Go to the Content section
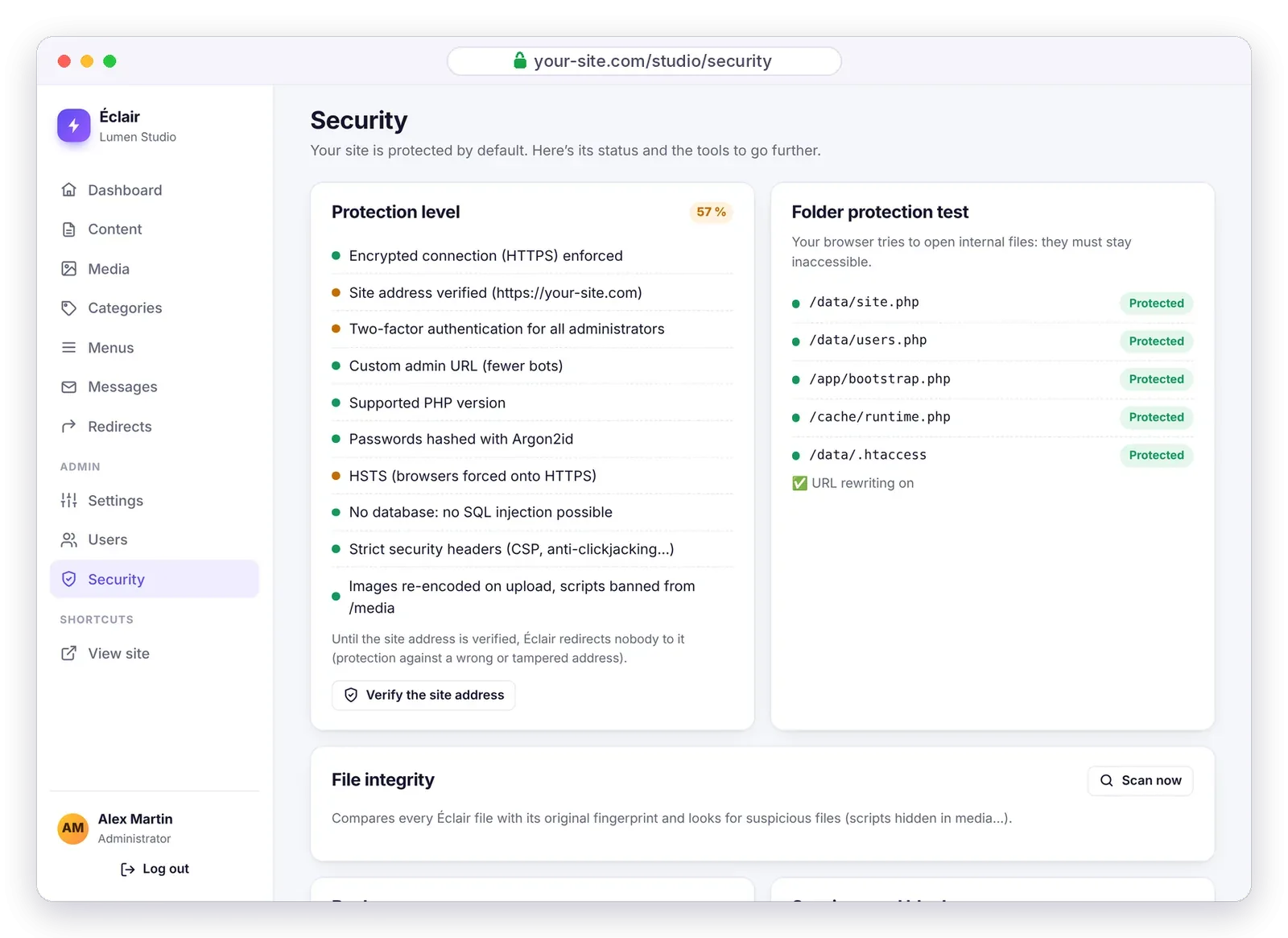The width and height of the screenshot is (1288, 938). point(155,229)
